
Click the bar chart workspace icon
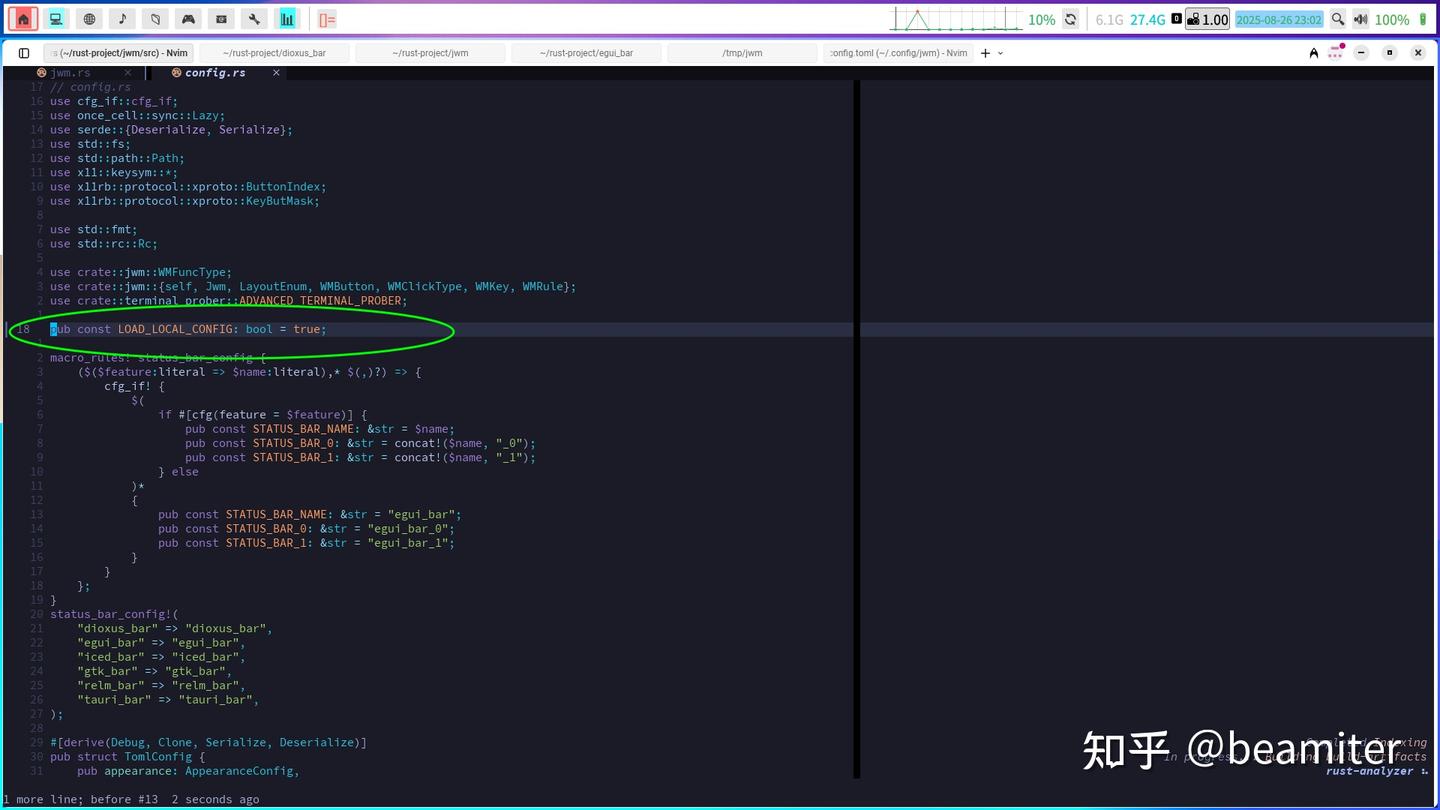click(287, 19)
